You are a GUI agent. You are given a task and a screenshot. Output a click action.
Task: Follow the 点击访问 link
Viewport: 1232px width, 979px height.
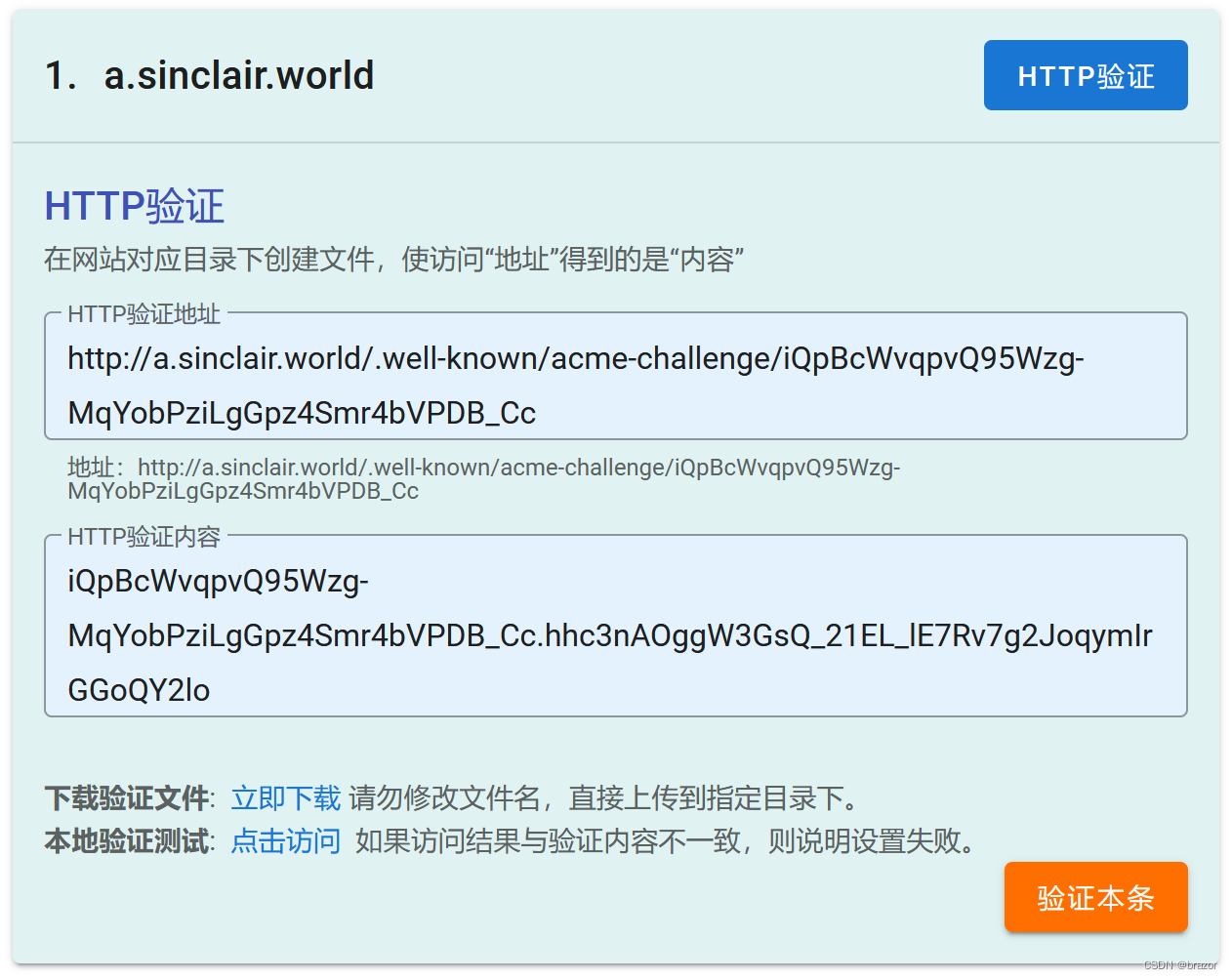point(285,840)
